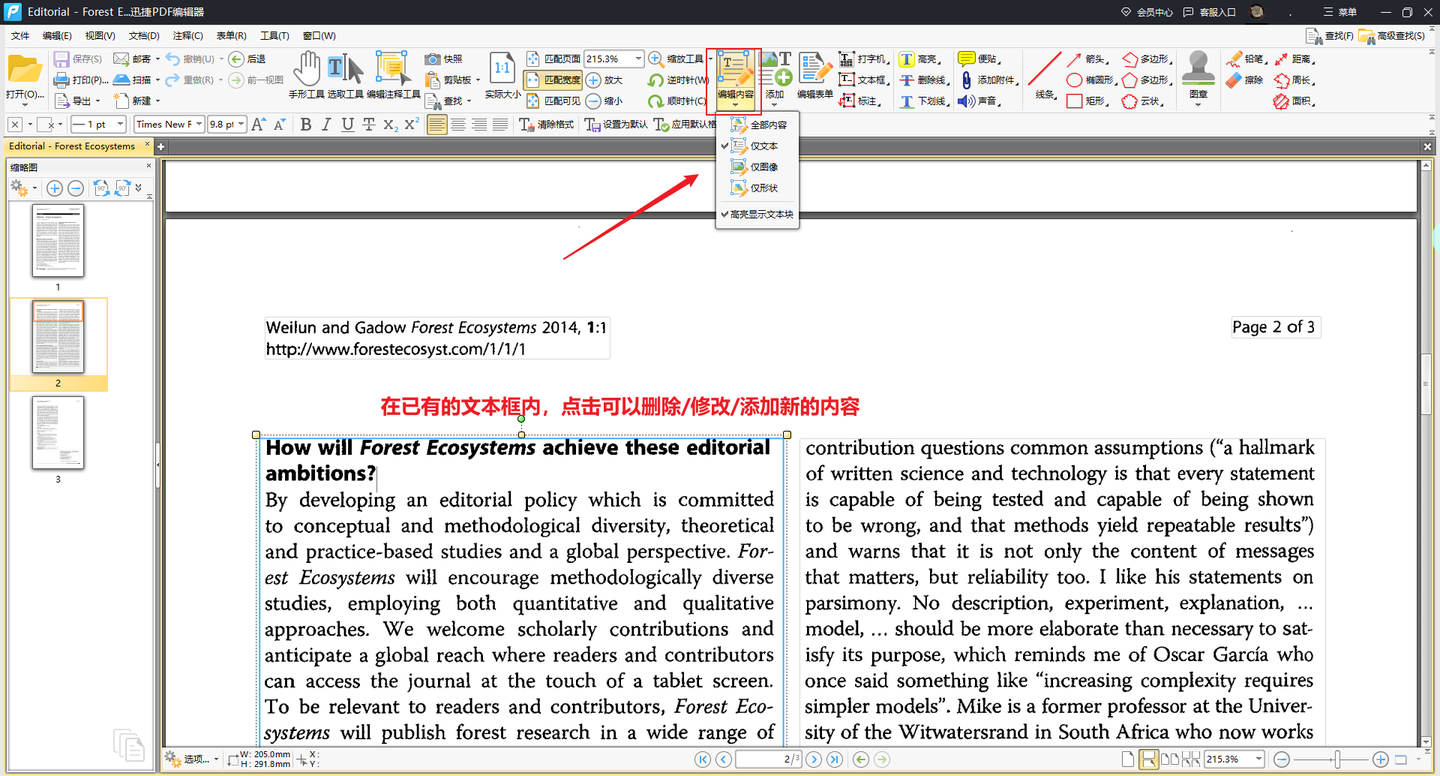Select the Area (面积) measuring tool
1440x776 pixels.
pos(1294,101)
